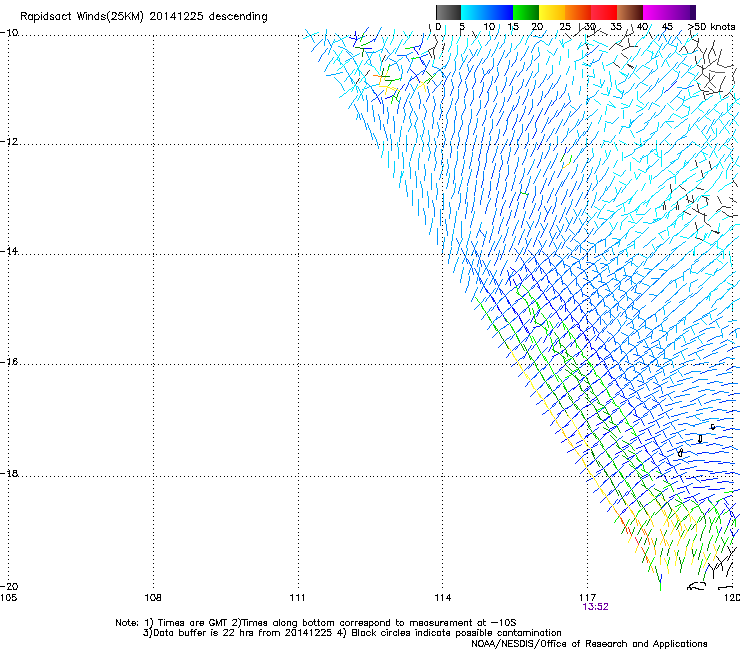Click the purple '13:52' swath time stamp
The image size is (740, 650).
click(596, 607)
